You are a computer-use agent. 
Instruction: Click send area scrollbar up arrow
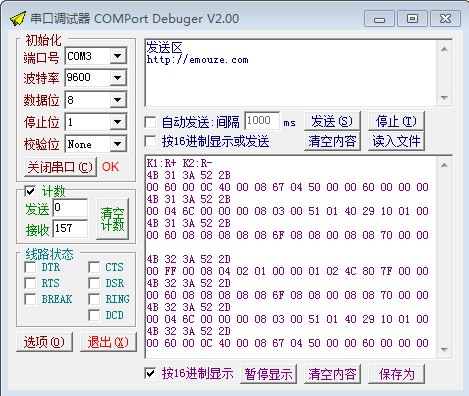click(x=444, y=49)
